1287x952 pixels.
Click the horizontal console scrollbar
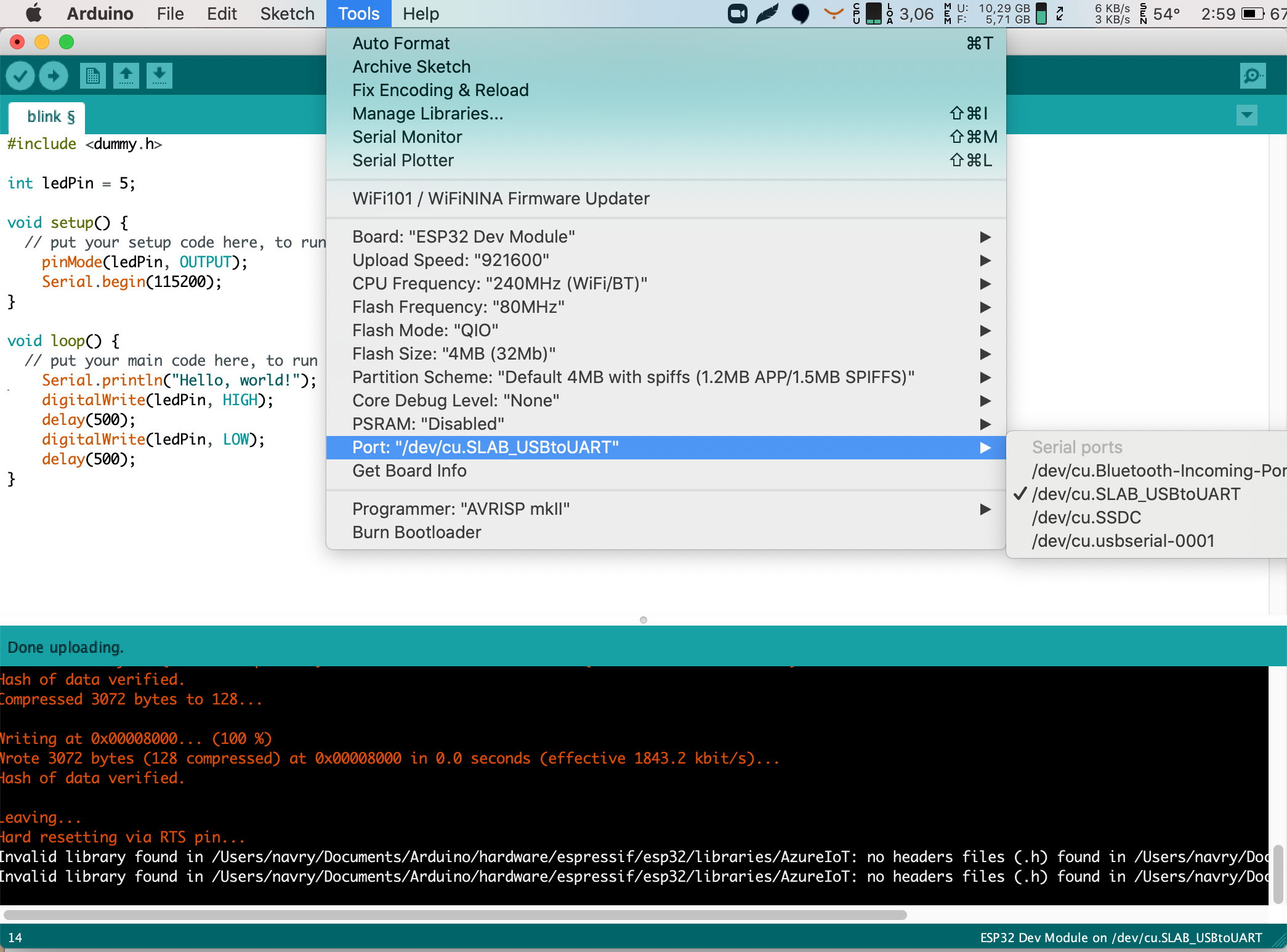coord(456,914)
